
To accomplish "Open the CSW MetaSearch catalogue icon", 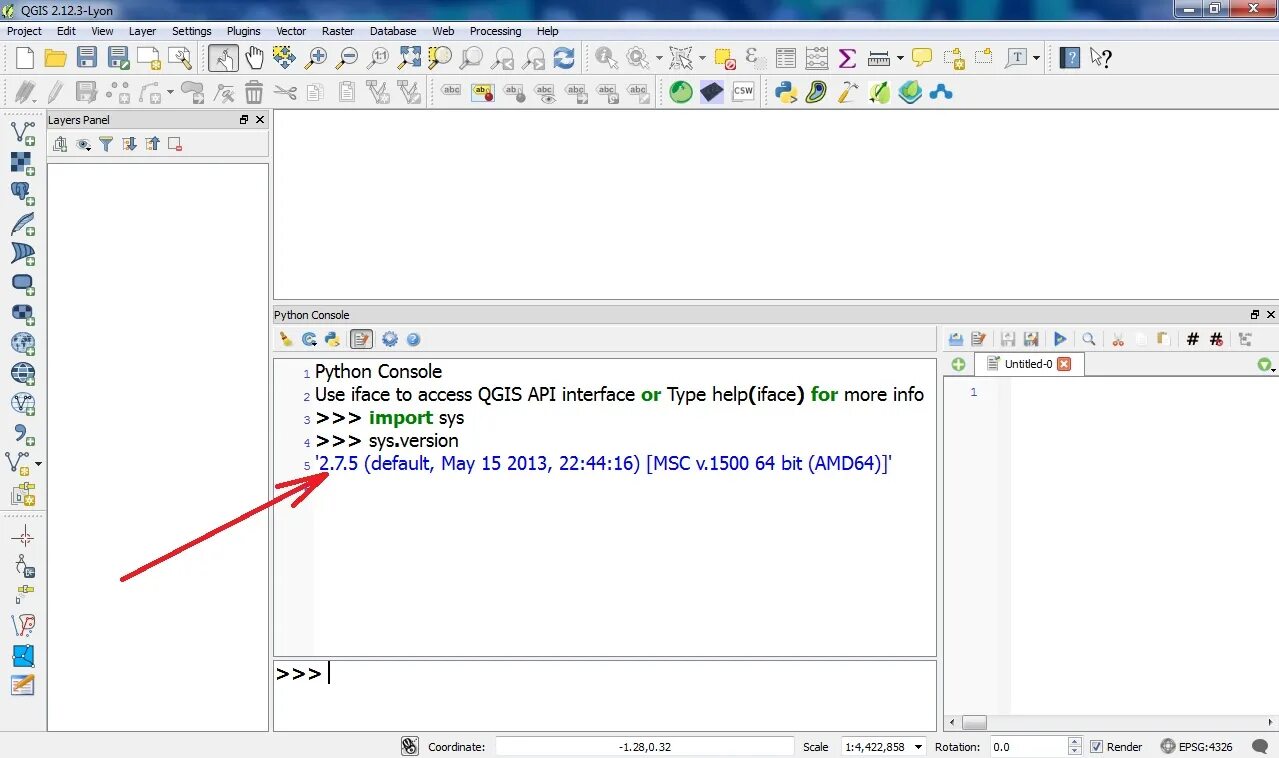I will (743, 93).
